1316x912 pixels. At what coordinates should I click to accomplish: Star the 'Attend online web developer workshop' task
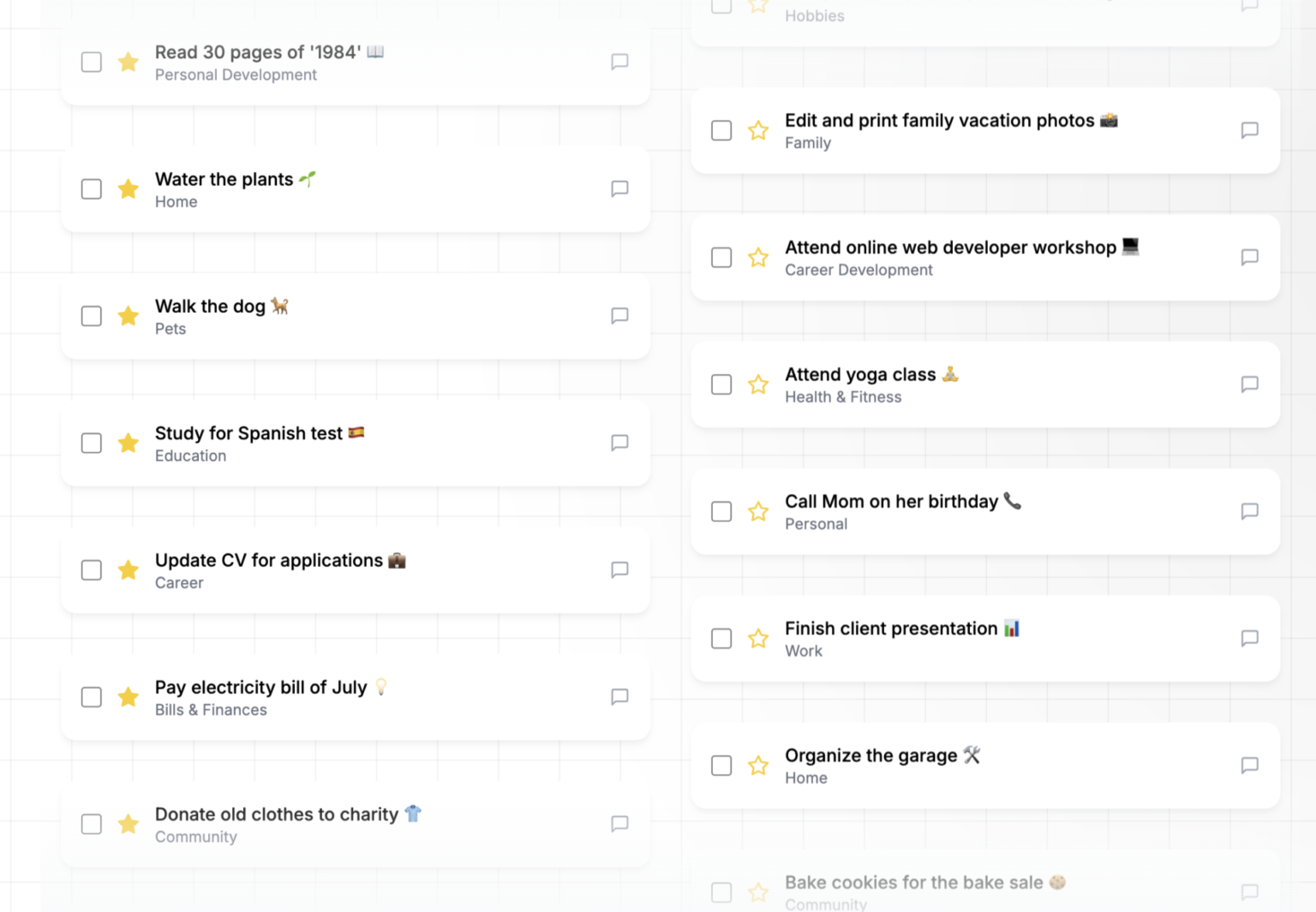click(757, 257)
